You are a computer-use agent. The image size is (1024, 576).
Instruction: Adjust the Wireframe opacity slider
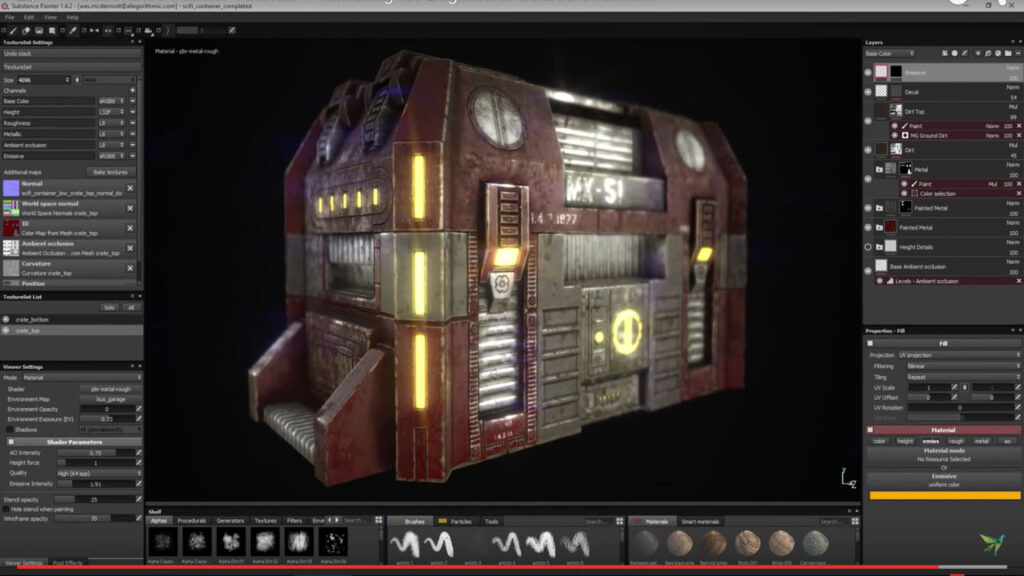[95, 519]
